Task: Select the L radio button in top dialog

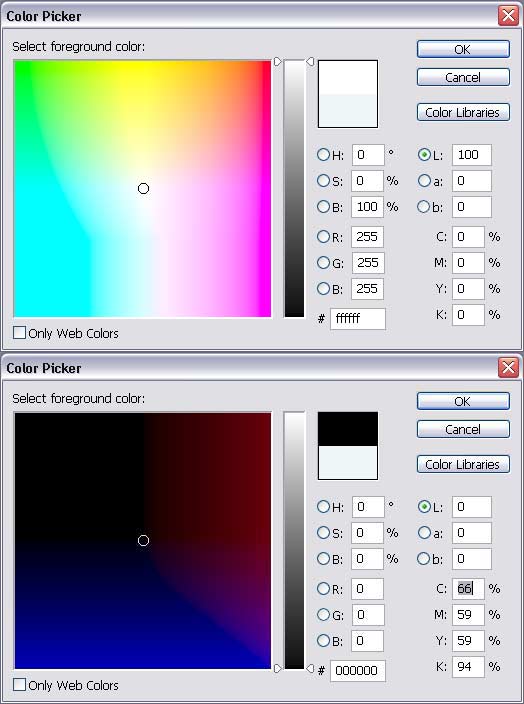Action: pos(424,155)
